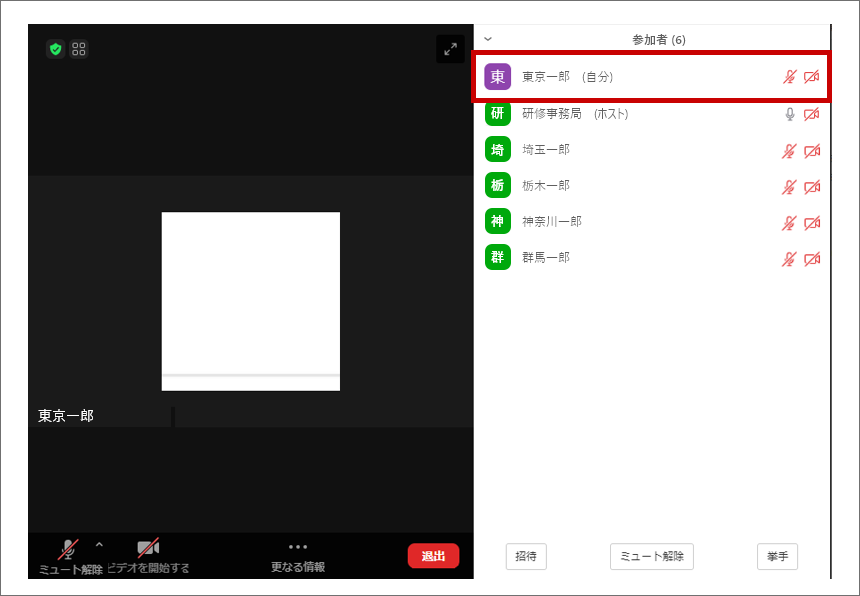
Task: Click muted mic icon for 東京一郎
Action: pyautogui.click(x=789, y=77)
